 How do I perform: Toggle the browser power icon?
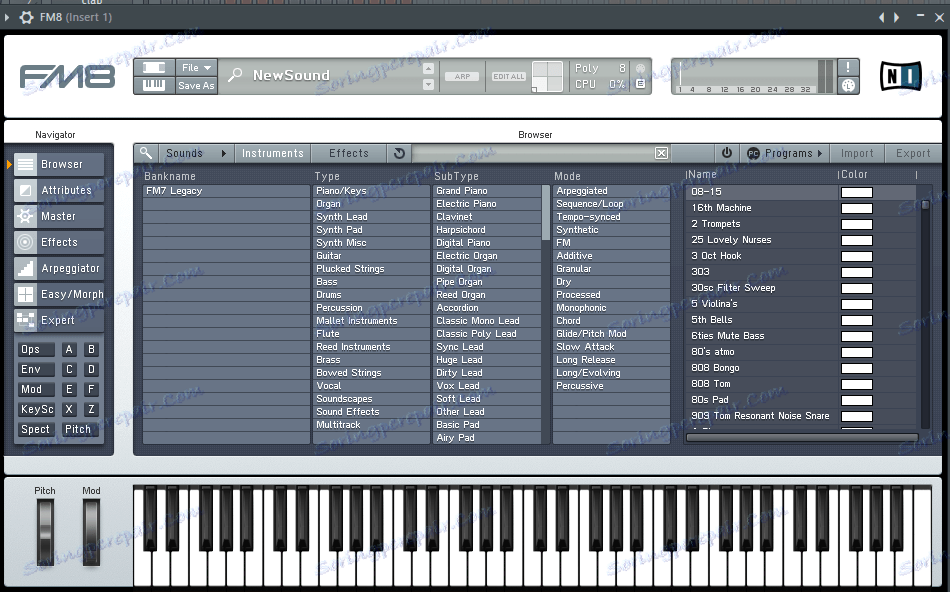click(x=726, y=153)
